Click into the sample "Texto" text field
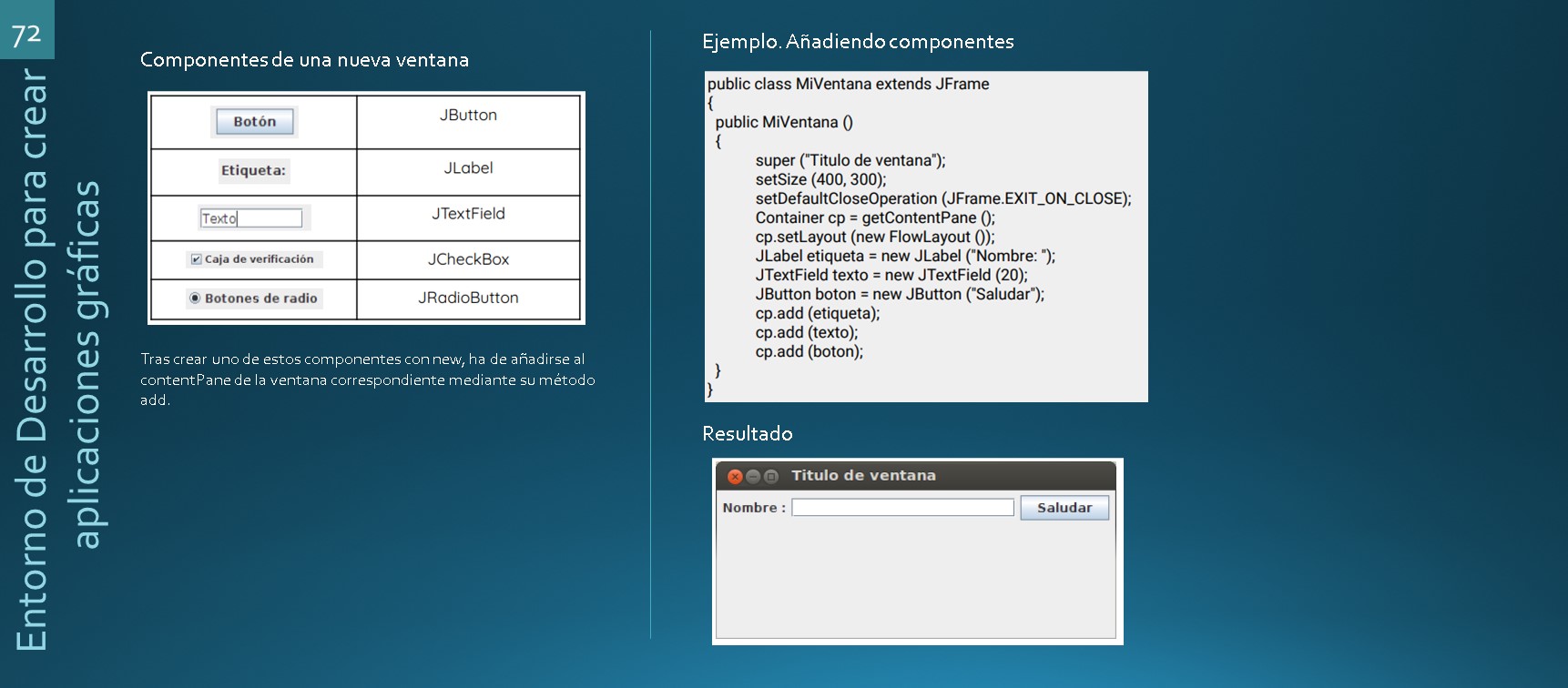 point(251,218)
